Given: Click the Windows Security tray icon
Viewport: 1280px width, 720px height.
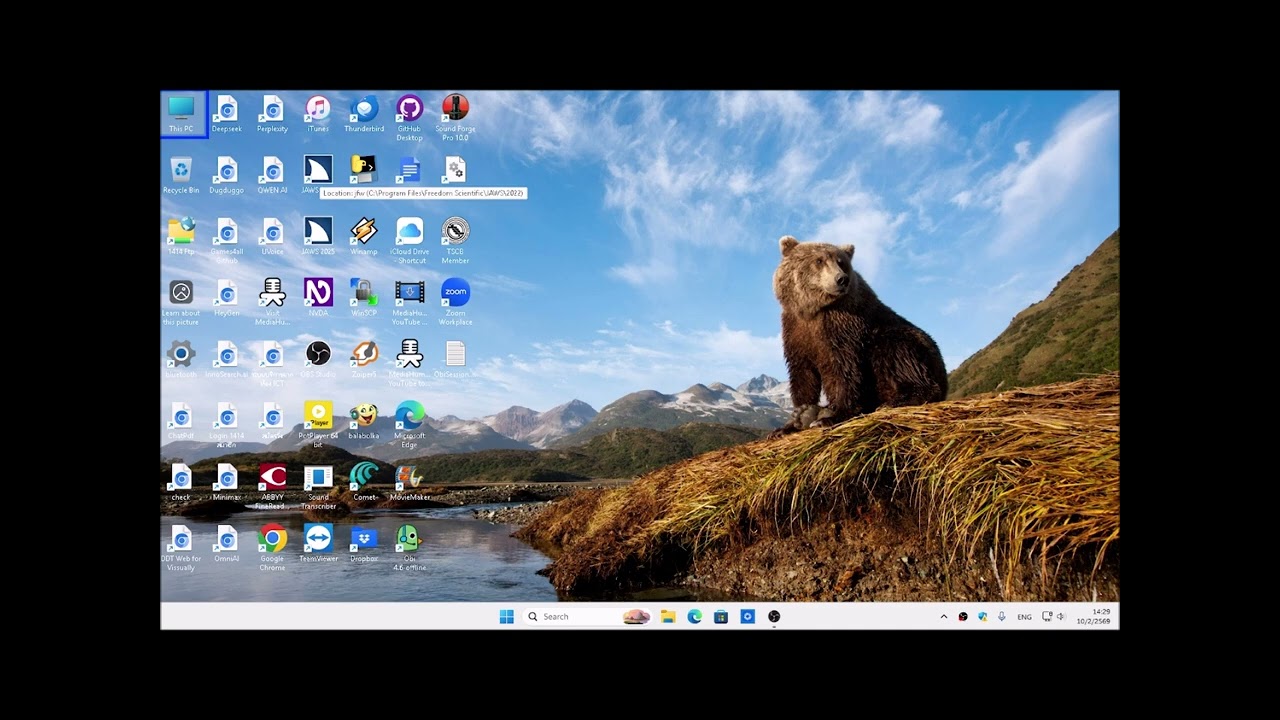Looking at the screenshot, I should point(983,617).
